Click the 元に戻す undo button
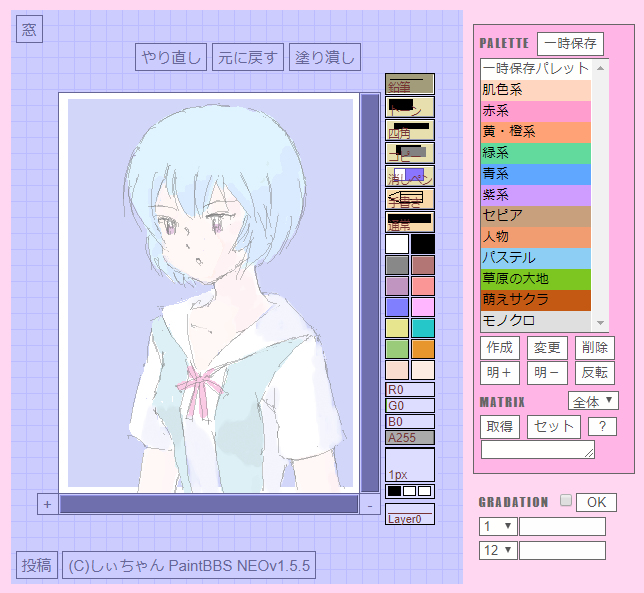The height and width of the screenshot is (593, 644). click(248, 57)
